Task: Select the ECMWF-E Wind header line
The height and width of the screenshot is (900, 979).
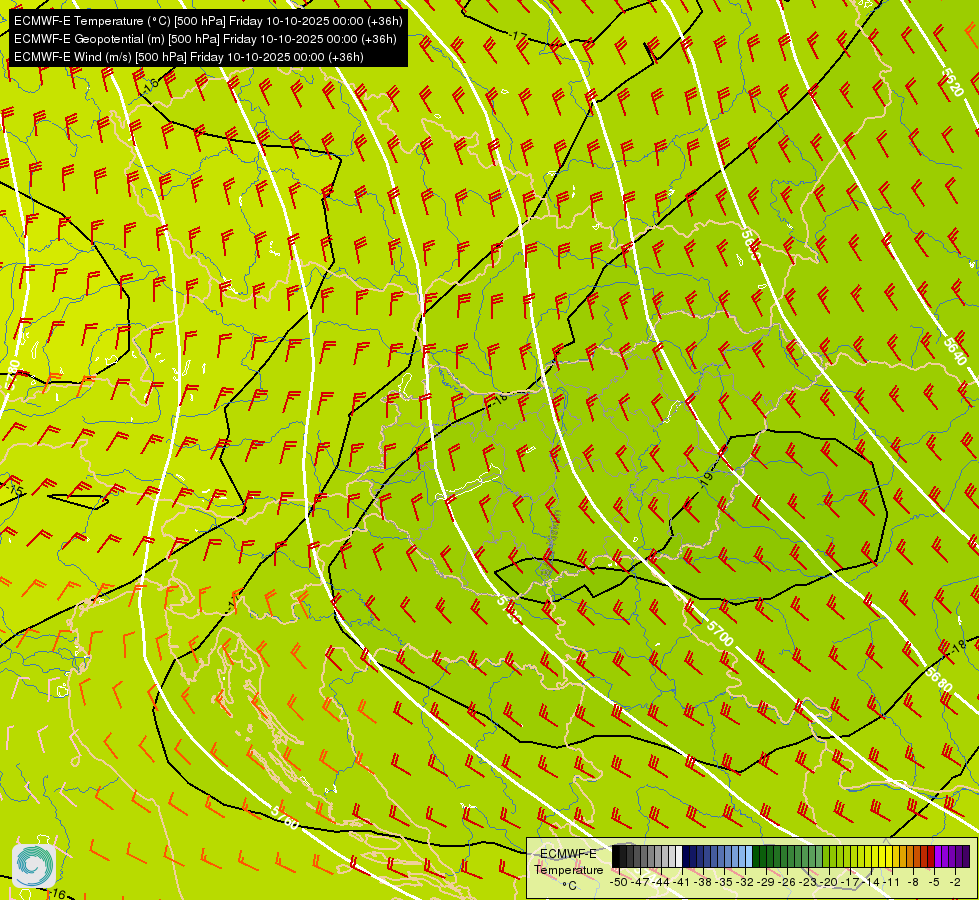Action: (189, 57)
